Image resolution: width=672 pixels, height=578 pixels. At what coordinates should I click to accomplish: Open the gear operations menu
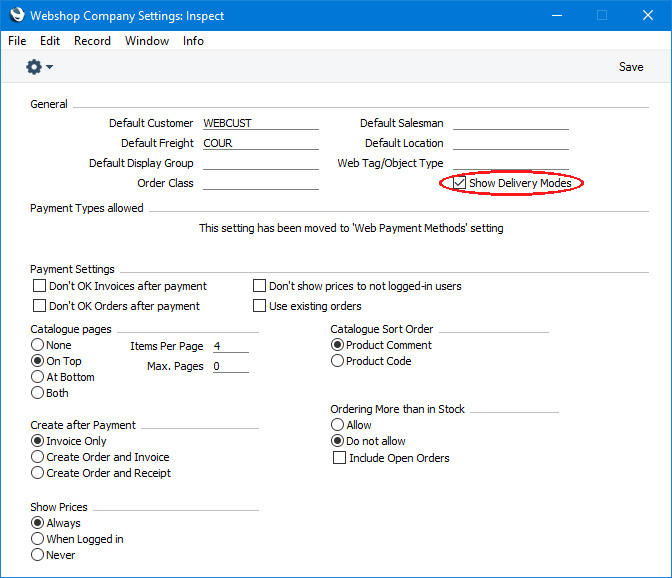click(x=39, y=67)
